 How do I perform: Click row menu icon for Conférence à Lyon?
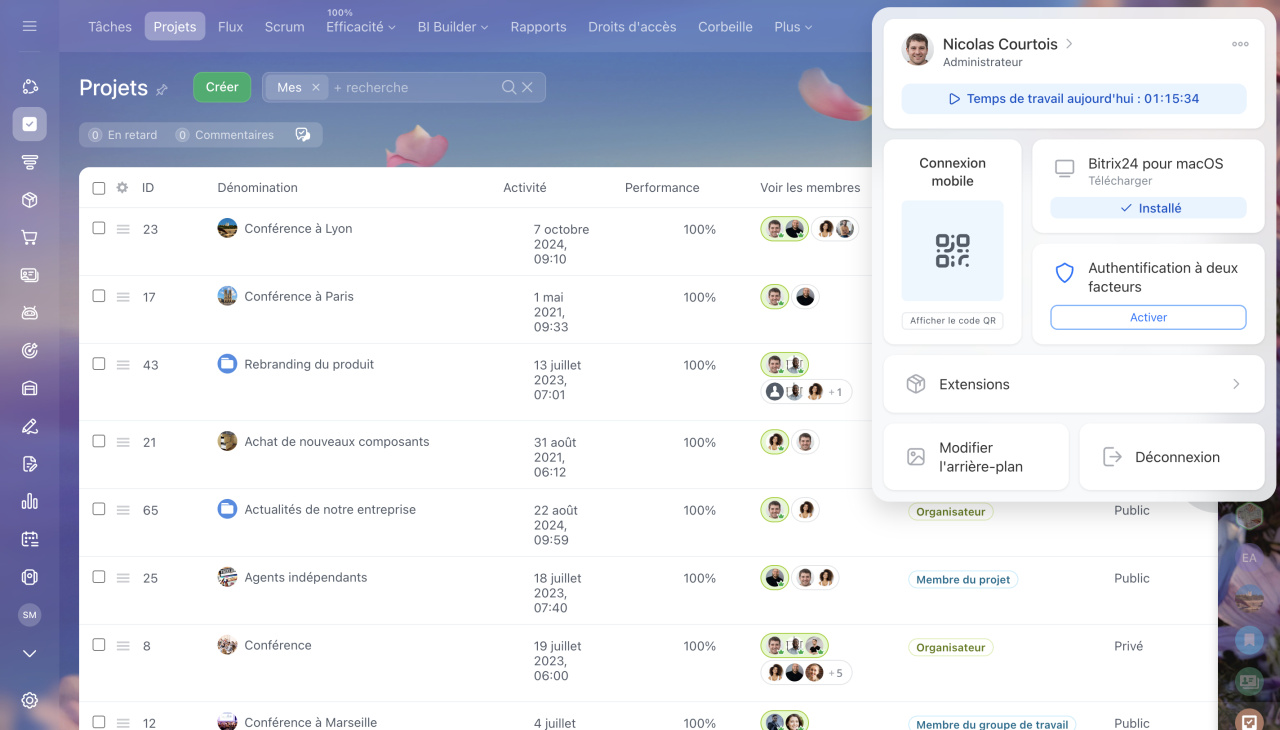pyautogui.click(x=123, y=229)
